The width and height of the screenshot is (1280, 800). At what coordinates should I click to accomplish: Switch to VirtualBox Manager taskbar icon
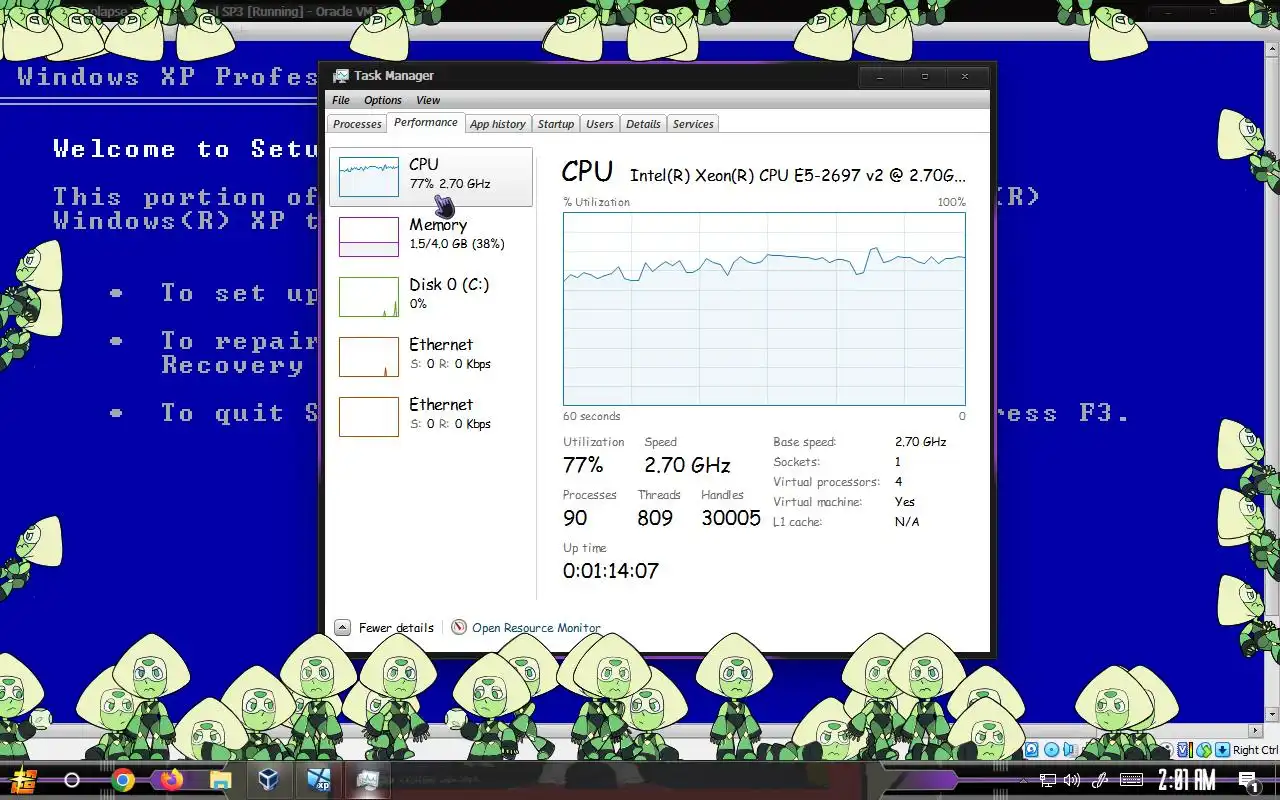click(268, 780)
